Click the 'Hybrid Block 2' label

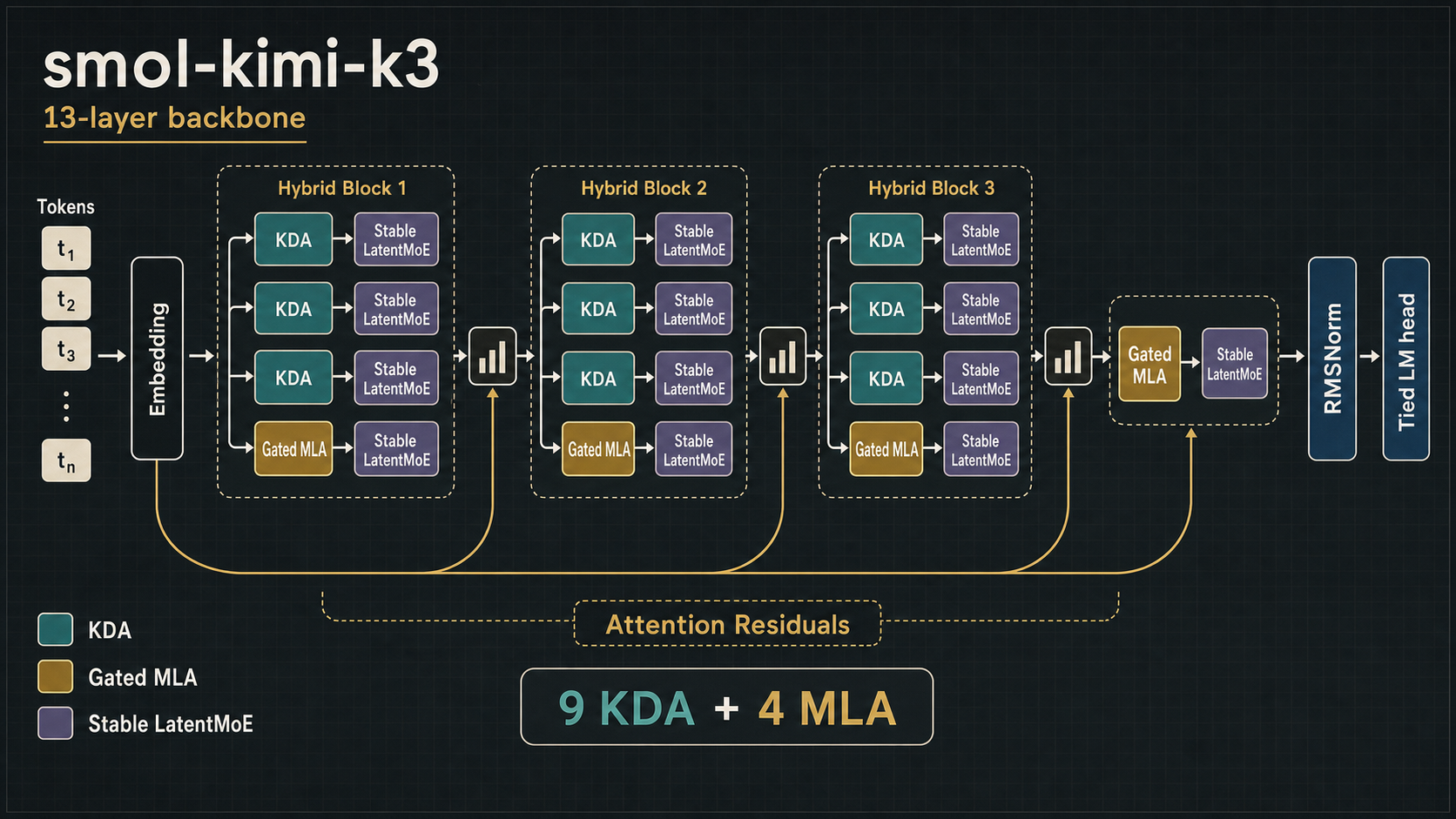[x=644, y=188]
